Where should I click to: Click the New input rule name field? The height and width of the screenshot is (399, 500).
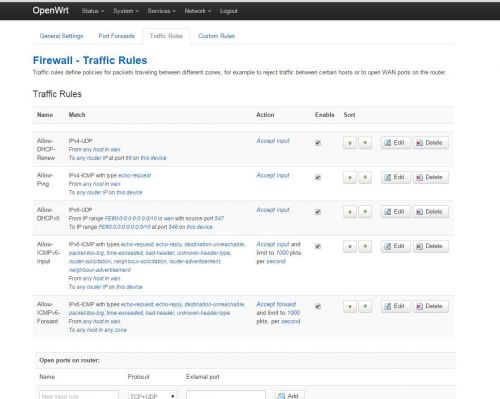79,396
